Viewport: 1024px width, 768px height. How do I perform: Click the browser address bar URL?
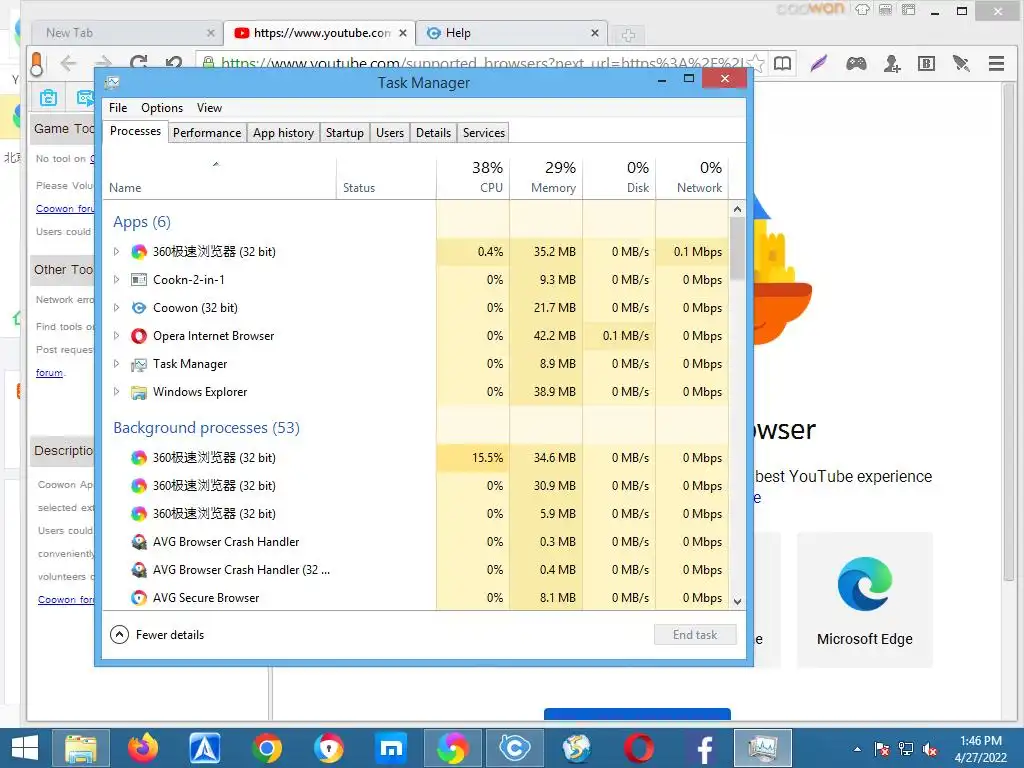click(x=482, y=63)
